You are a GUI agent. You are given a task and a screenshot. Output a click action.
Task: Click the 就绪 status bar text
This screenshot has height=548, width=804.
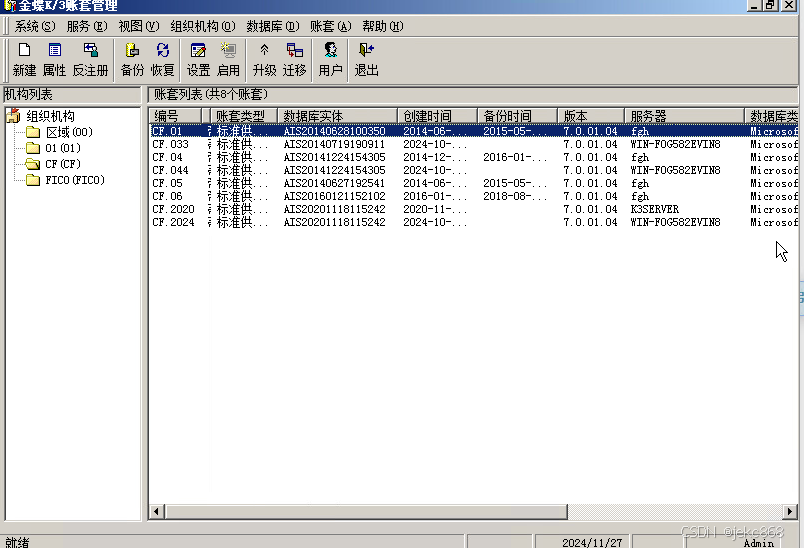coord(17,542)
